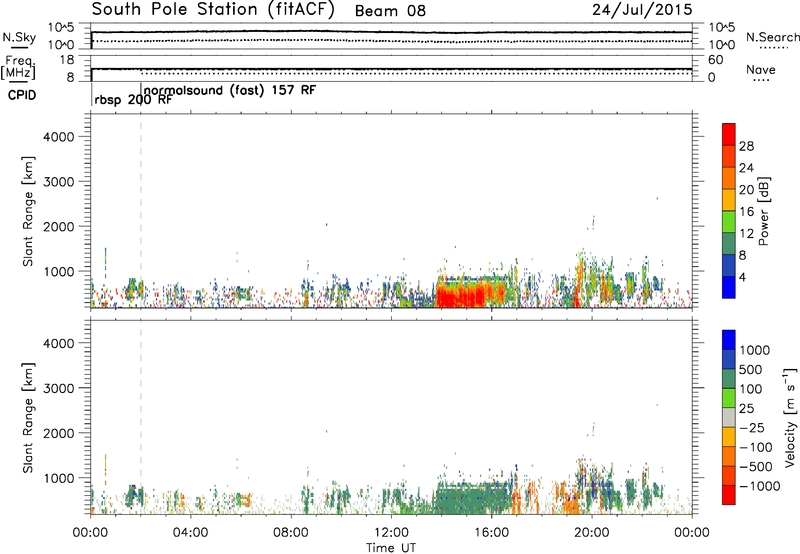Click the '-500' value on Velocity color bar
800x554 pixels.
pos(756,467)
